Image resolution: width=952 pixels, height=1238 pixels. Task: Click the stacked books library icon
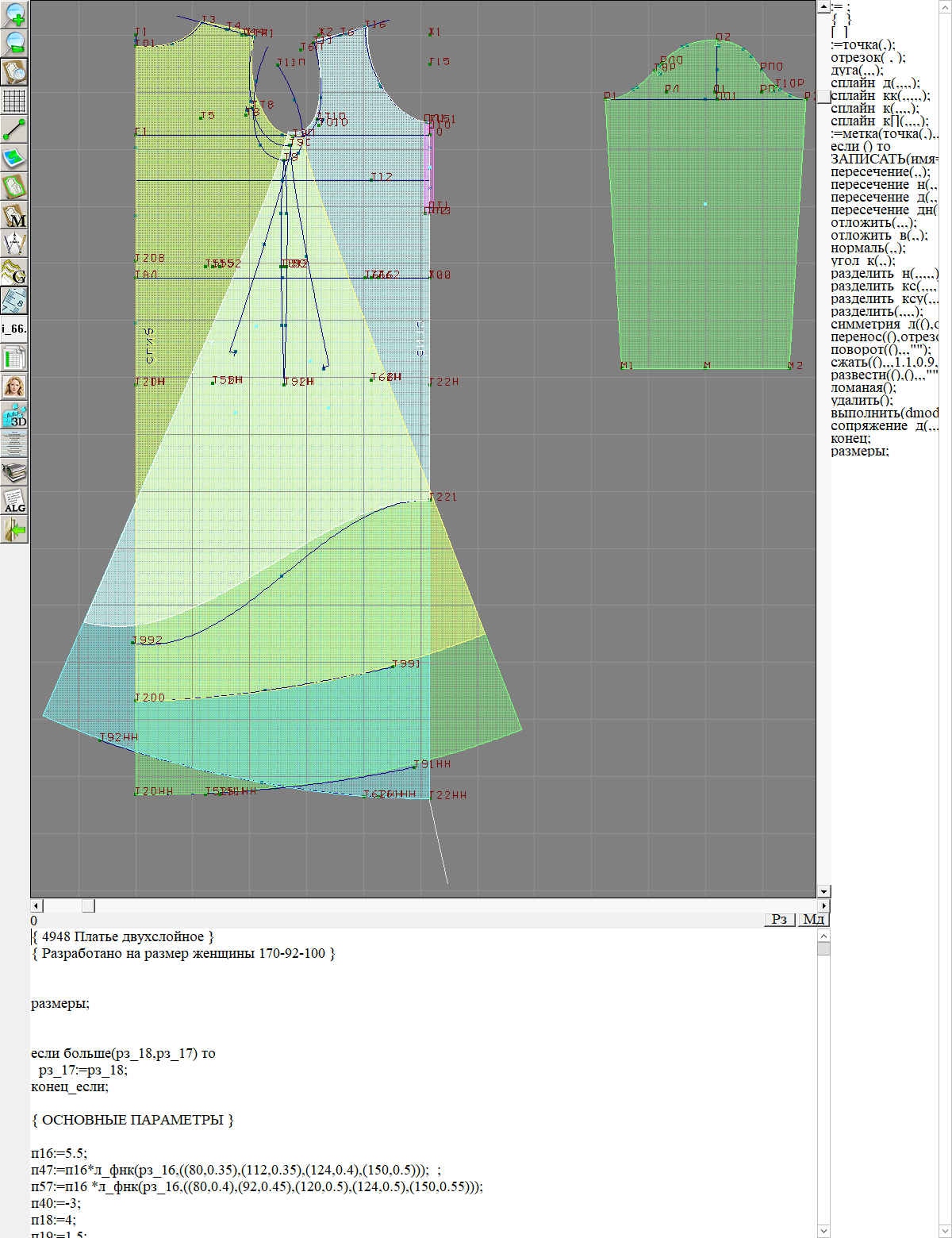(14, 472)
